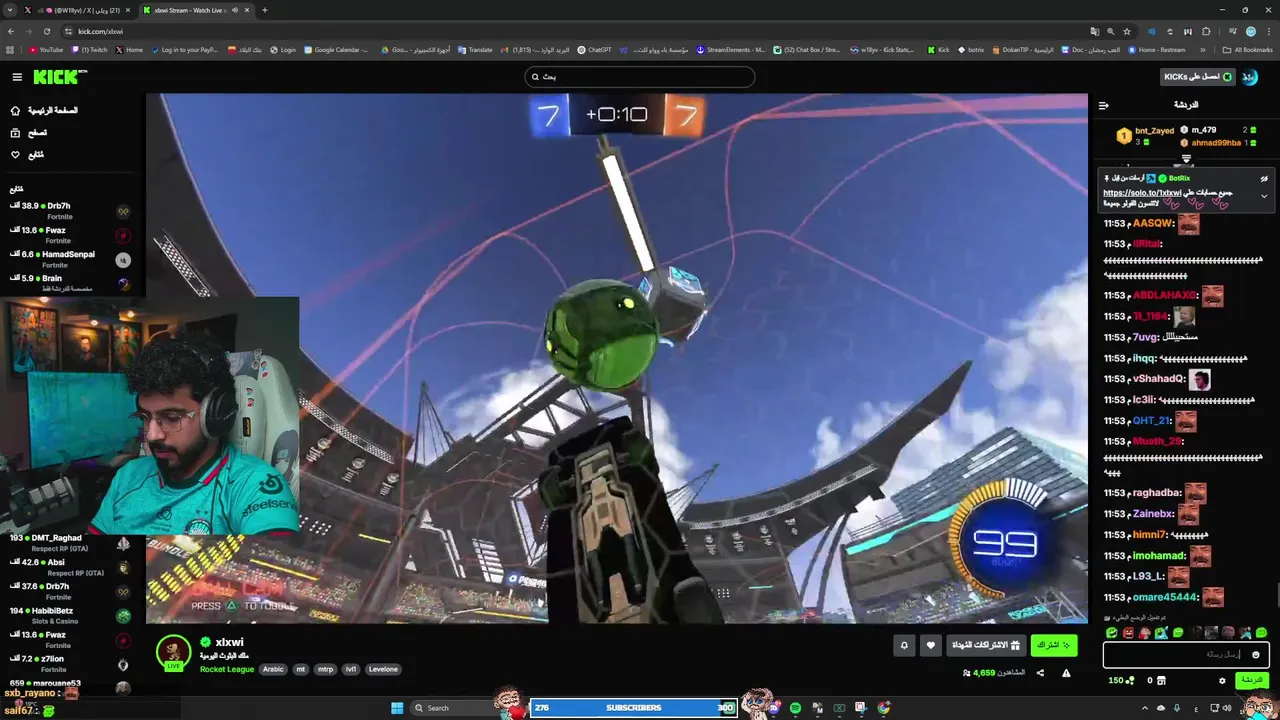
Task: Expand the pinned BotRix message chevron
Action: pos(1264,196)
